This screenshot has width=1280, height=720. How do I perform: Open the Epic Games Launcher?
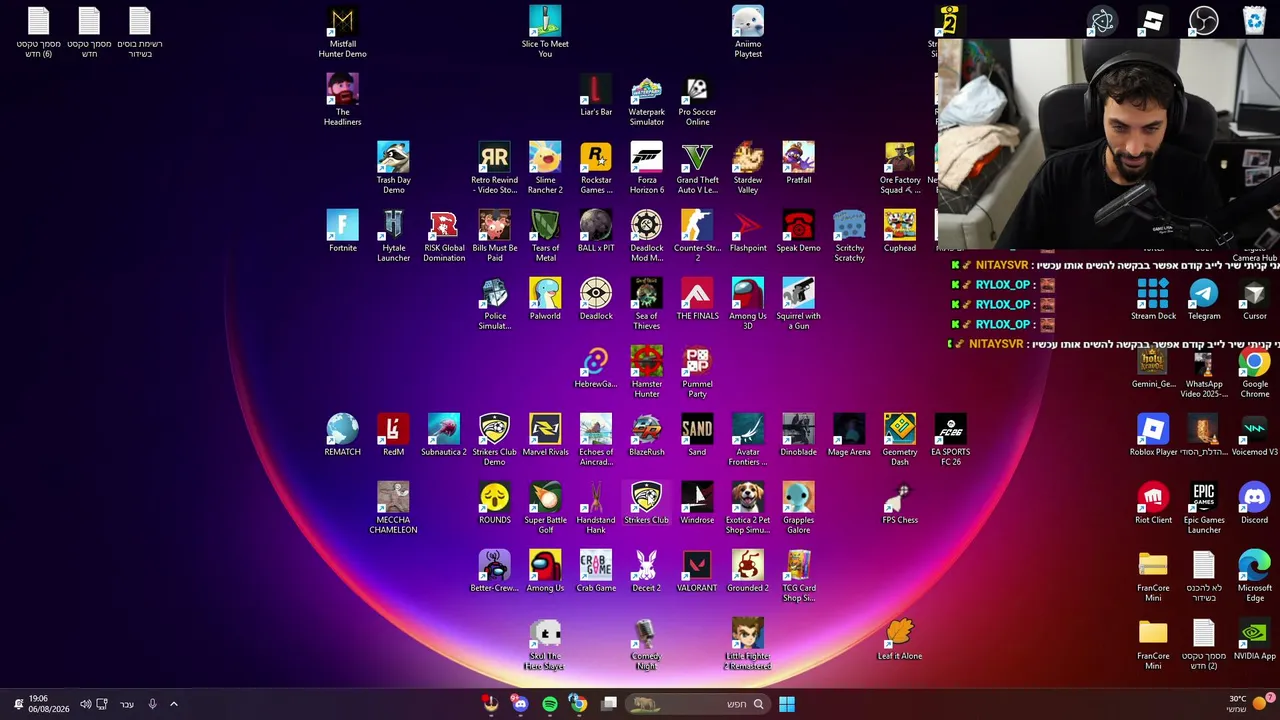(1204, 508)
